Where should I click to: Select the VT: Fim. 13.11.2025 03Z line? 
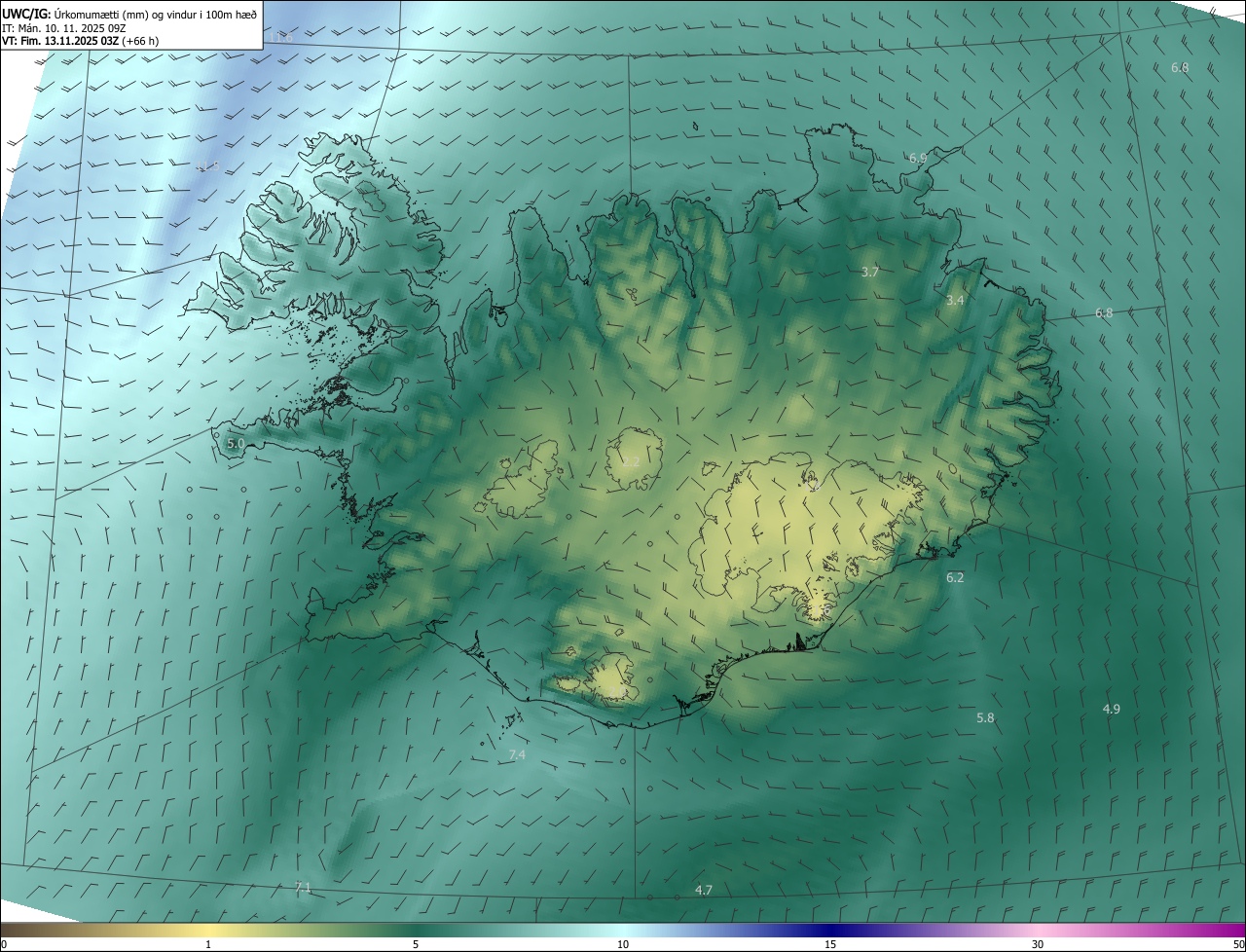[80, 41]
